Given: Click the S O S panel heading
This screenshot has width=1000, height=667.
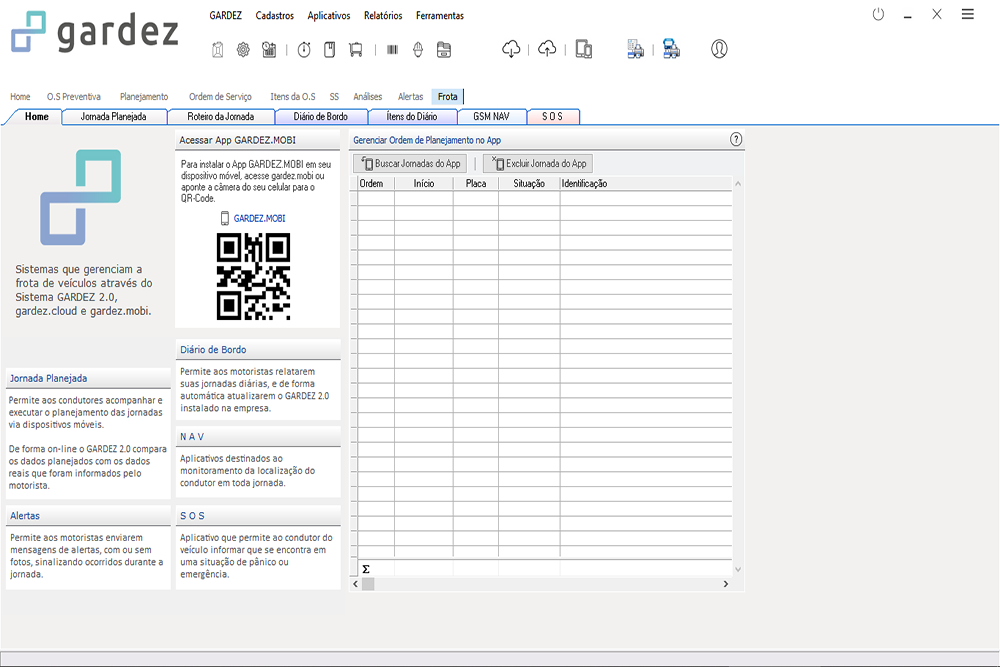Looking at the screenshot, I should pos(192,516).
